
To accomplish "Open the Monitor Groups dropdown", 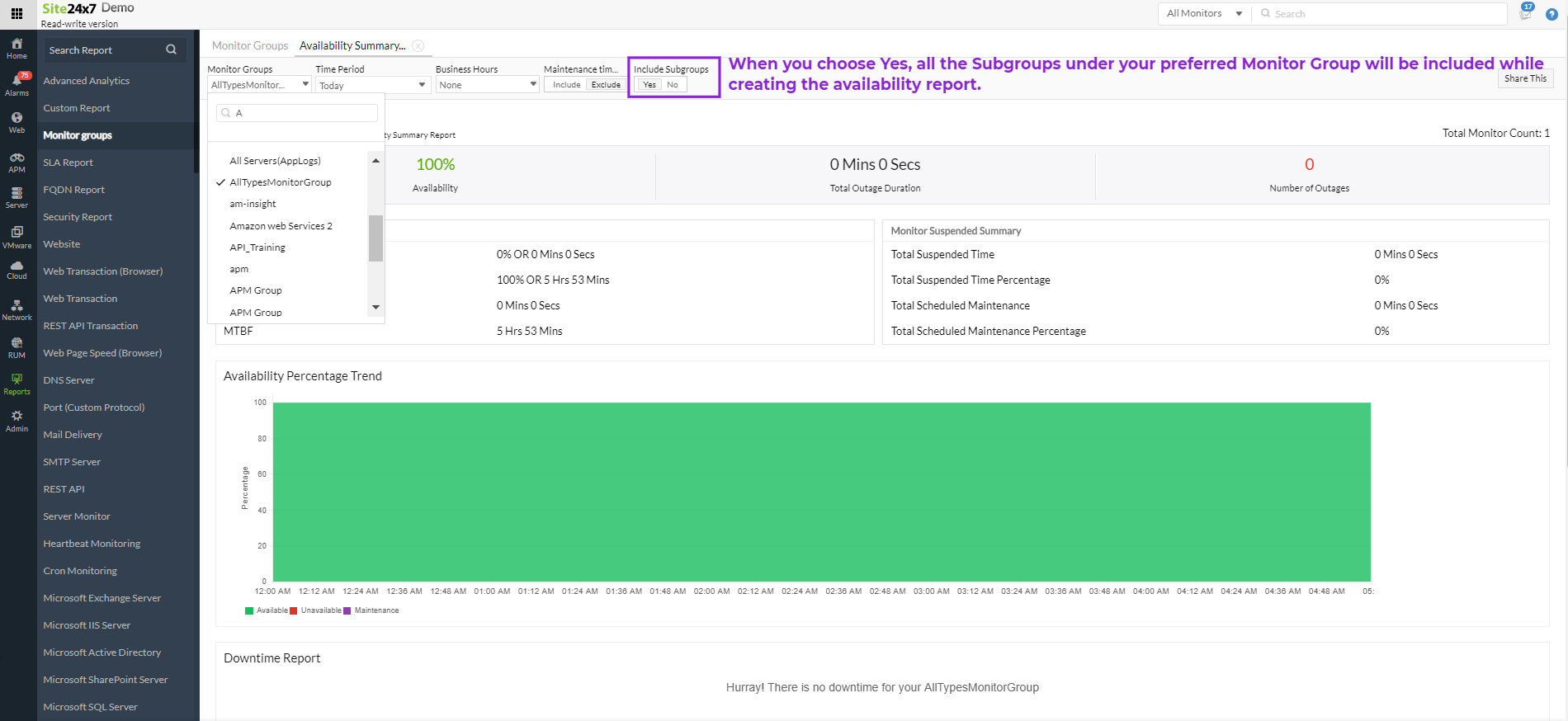I will (x=259, y=84).
